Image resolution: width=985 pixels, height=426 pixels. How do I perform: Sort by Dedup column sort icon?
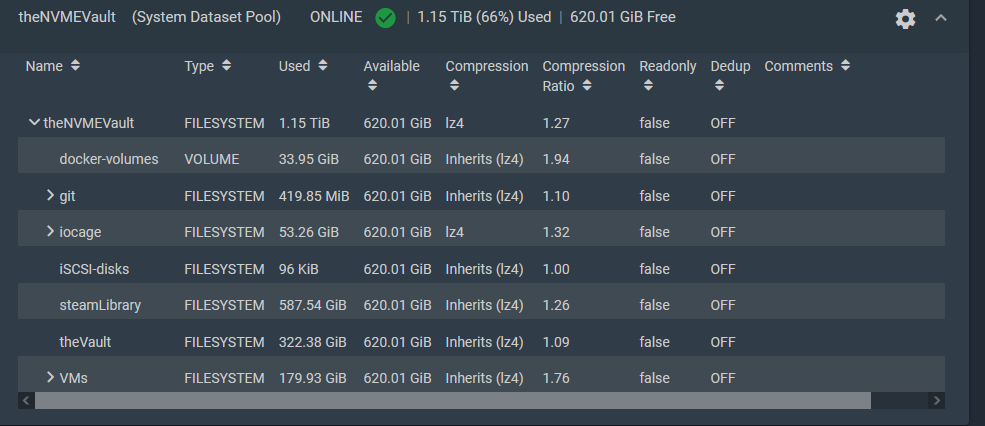pos(719,86)
